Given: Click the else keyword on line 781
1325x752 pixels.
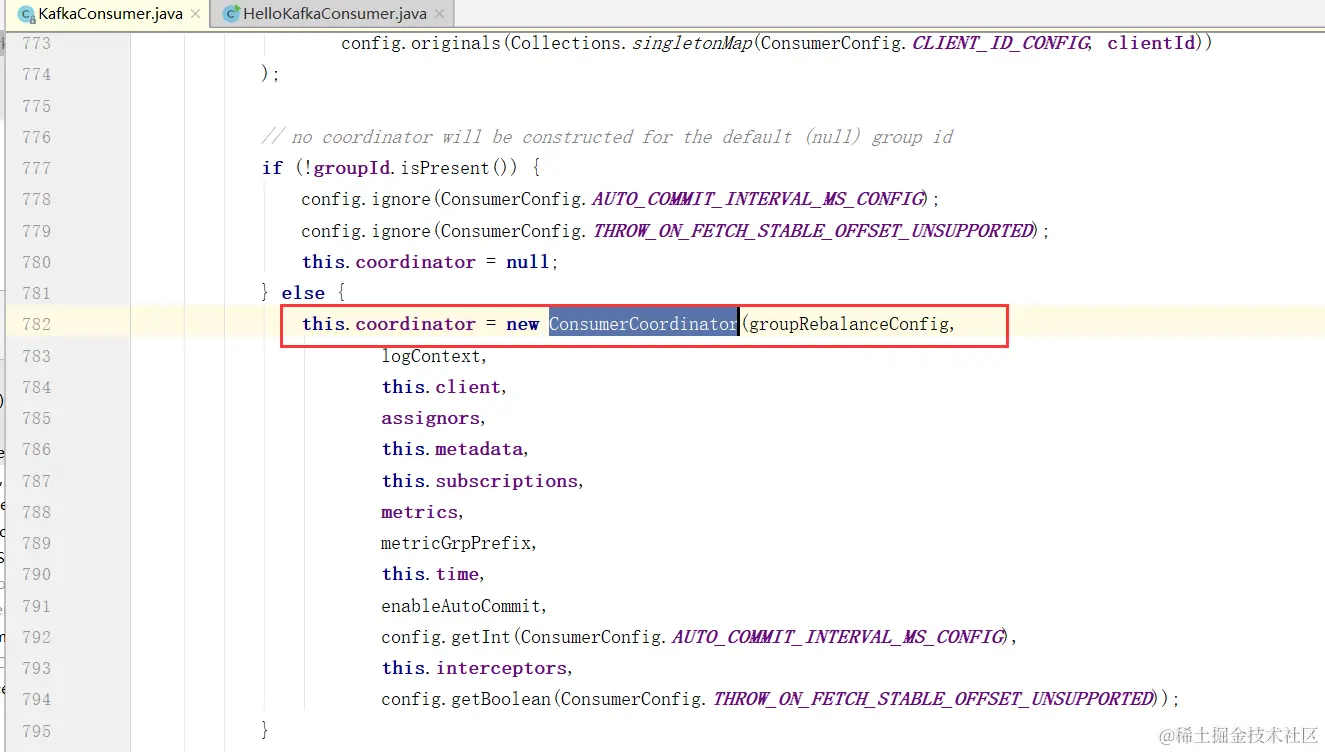Looking at the screenshot, I should tap(303, 293).
